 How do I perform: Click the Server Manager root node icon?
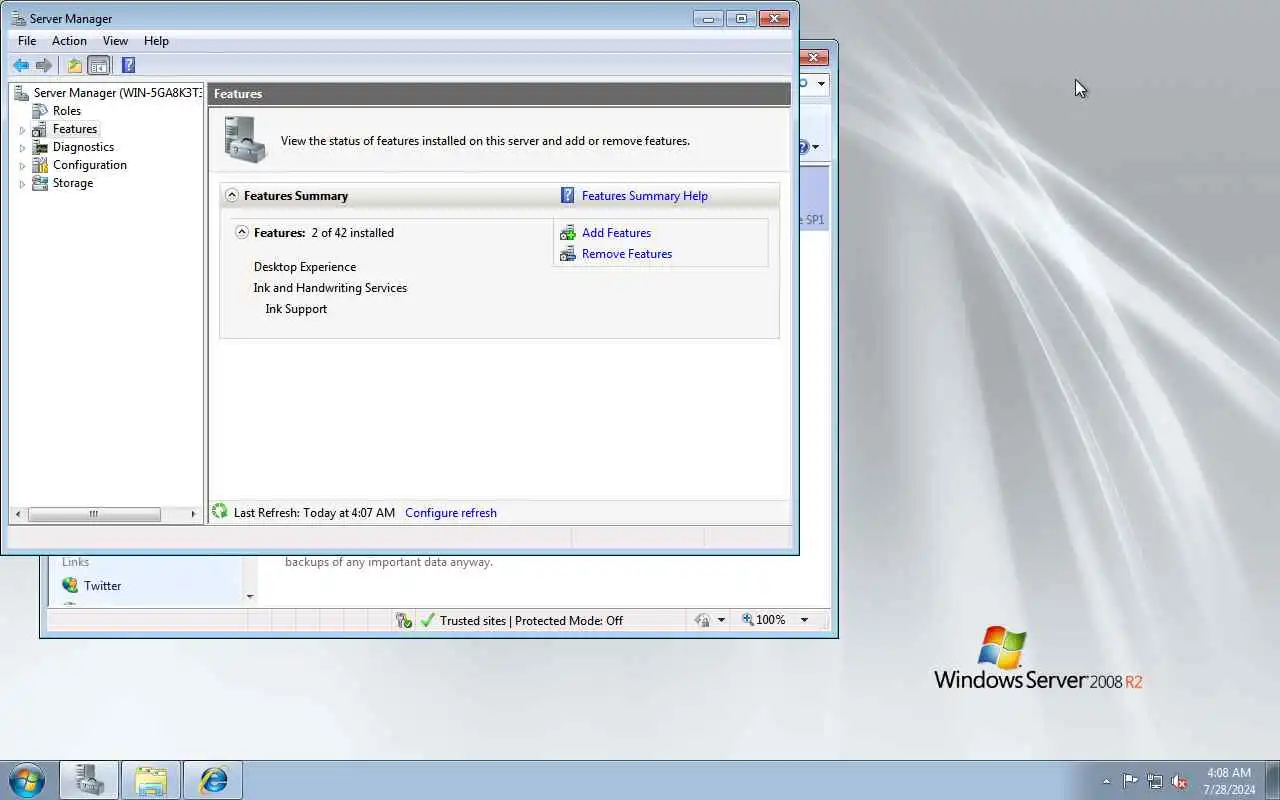[22, 93]
